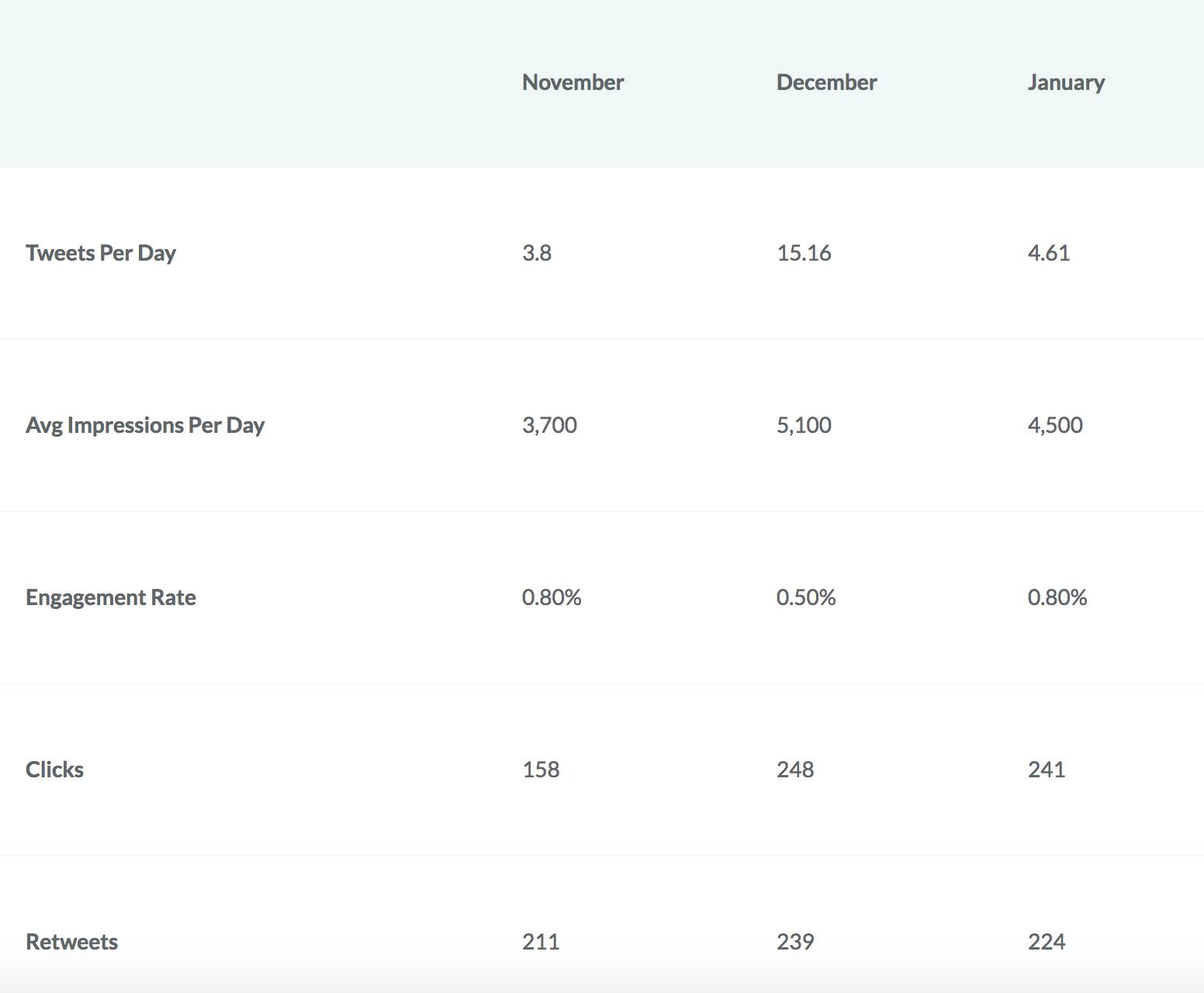Click November clicks value 158
The width and height of the screenshot is (1204, 993).
pos(541,770)
